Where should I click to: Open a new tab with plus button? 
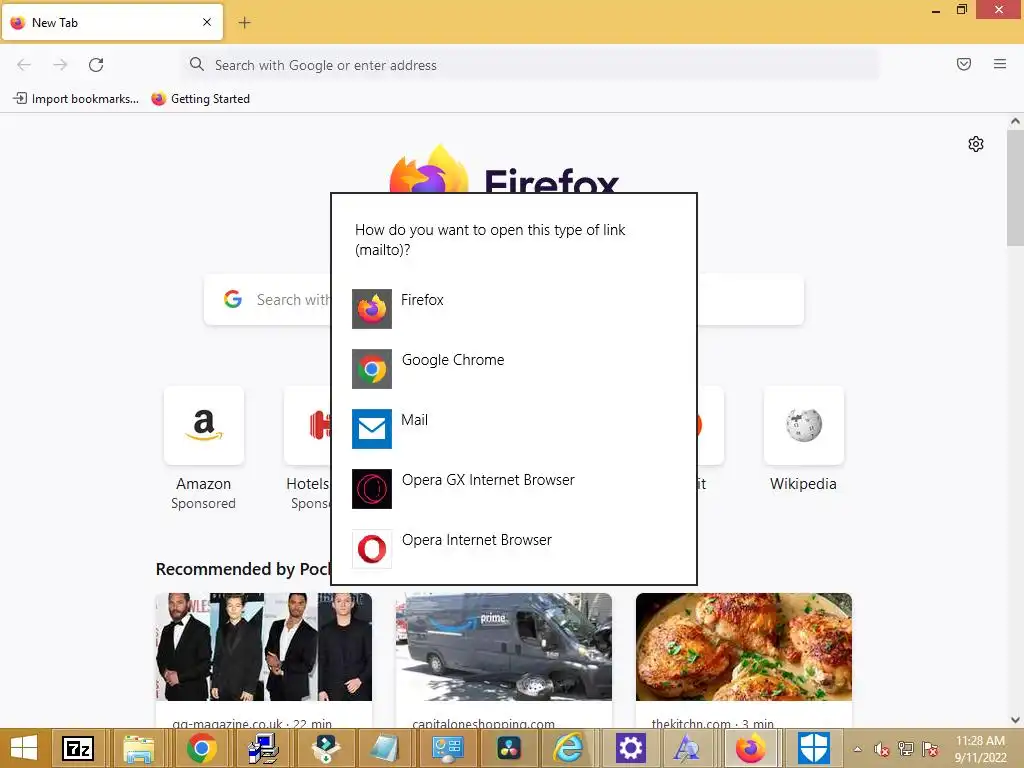(244, 23)
